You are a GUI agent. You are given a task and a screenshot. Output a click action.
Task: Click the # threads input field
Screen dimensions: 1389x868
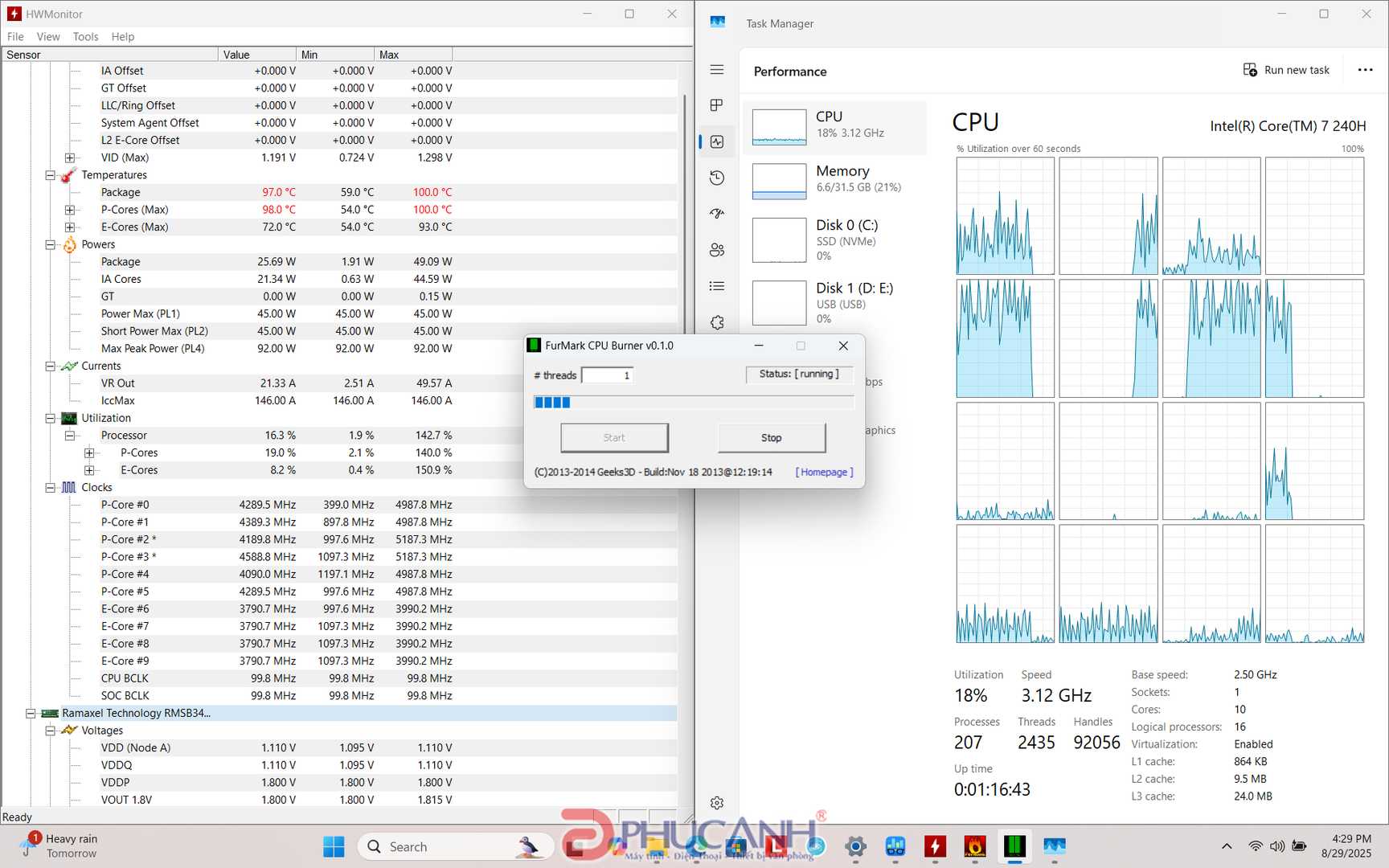(x=607, y=375)
